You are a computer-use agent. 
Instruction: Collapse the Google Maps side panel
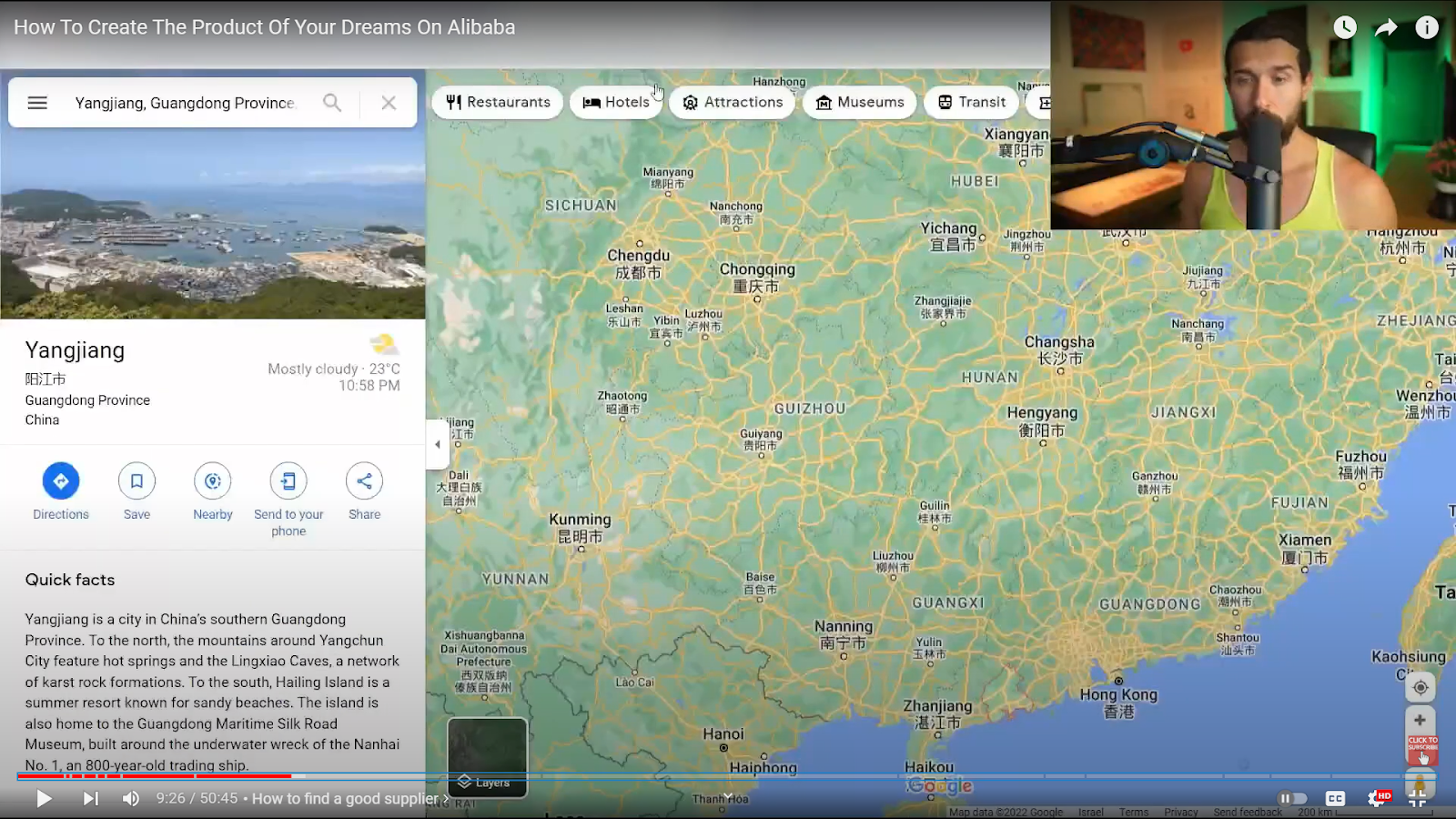click(x=438, y=444)
